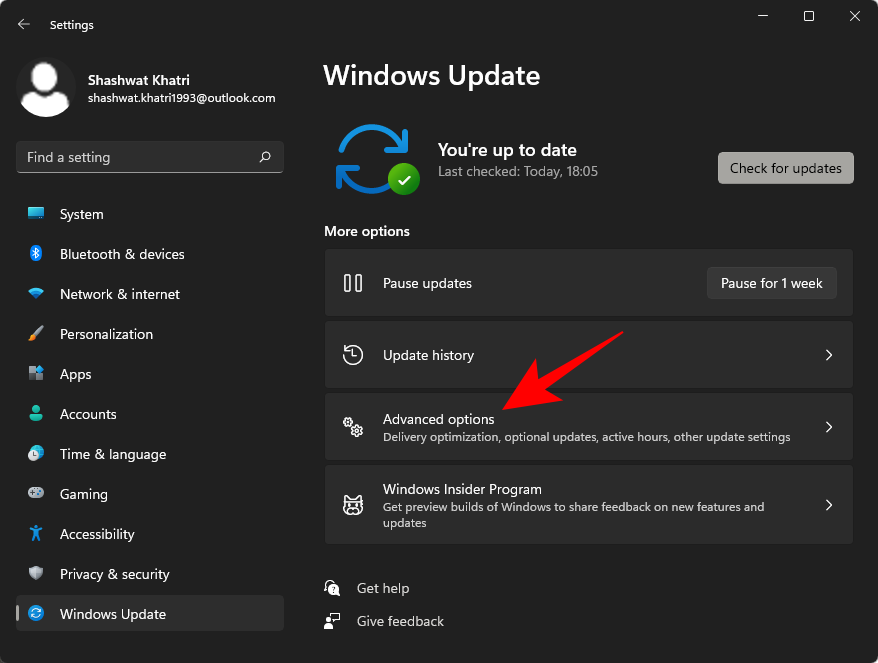This screenshot has height=663, width=878.
Task: Click Check for updates
Action: pos(785,168)
